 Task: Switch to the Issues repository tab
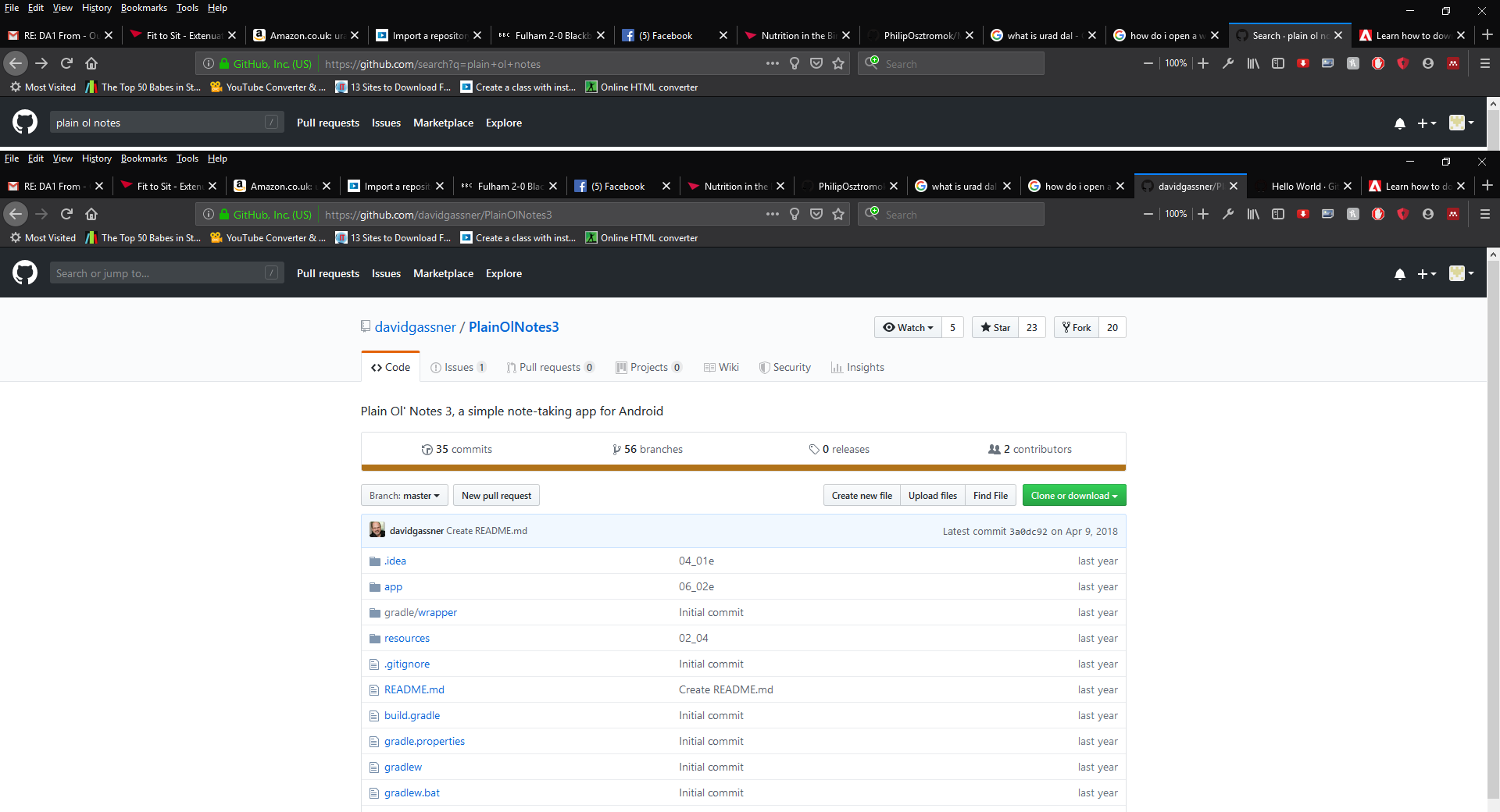click(x=459, y=367)
